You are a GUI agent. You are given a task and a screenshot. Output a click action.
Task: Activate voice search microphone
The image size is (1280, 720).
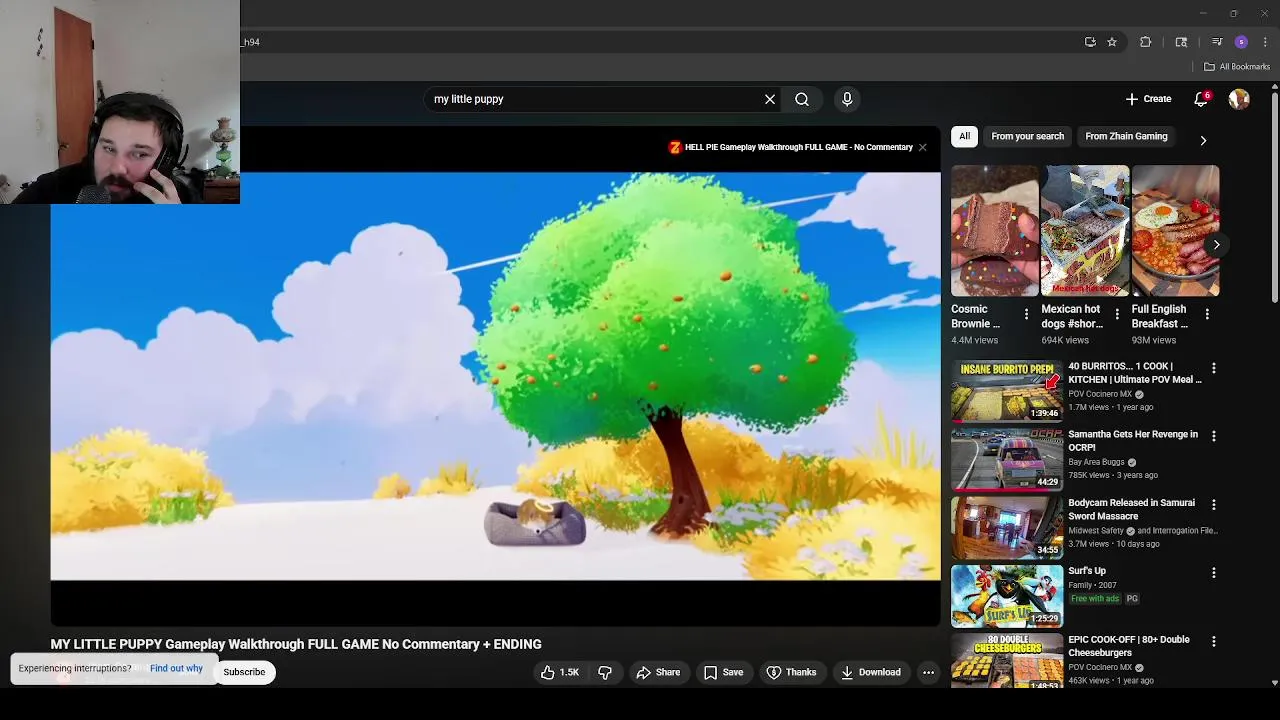847,99
